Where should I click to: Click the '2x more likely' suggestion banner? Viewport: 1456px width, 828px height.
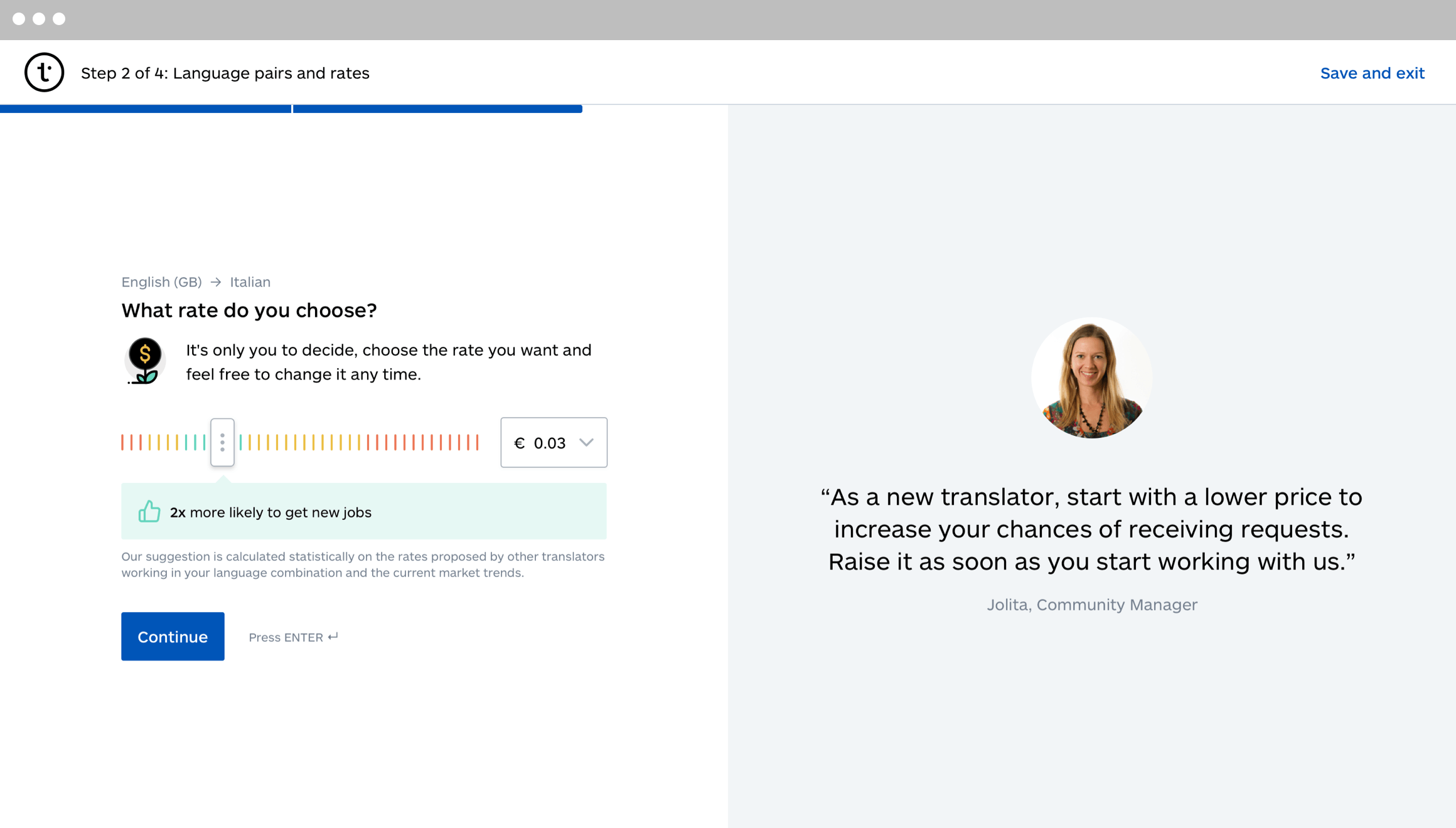(364, 512)
